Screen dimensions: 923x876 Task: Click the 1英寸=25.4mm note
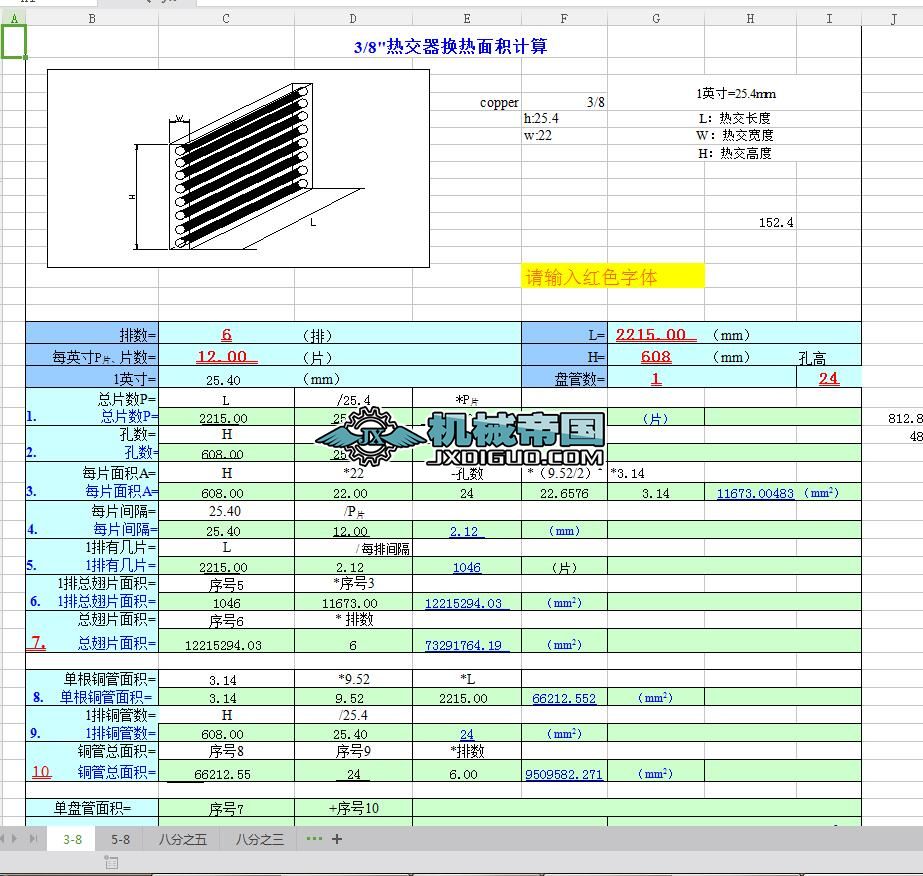click(736, 93)
